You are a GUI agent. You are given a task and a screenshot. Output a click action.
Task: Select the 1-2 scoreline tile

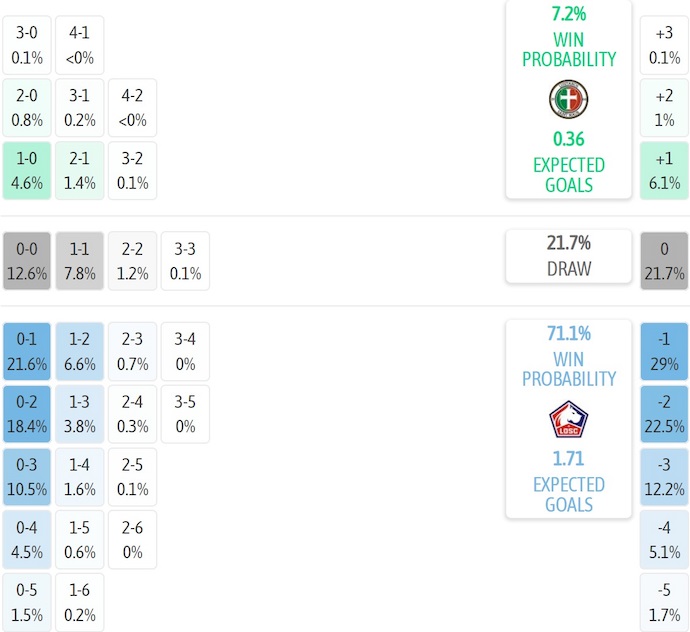(x=79, y=351)
